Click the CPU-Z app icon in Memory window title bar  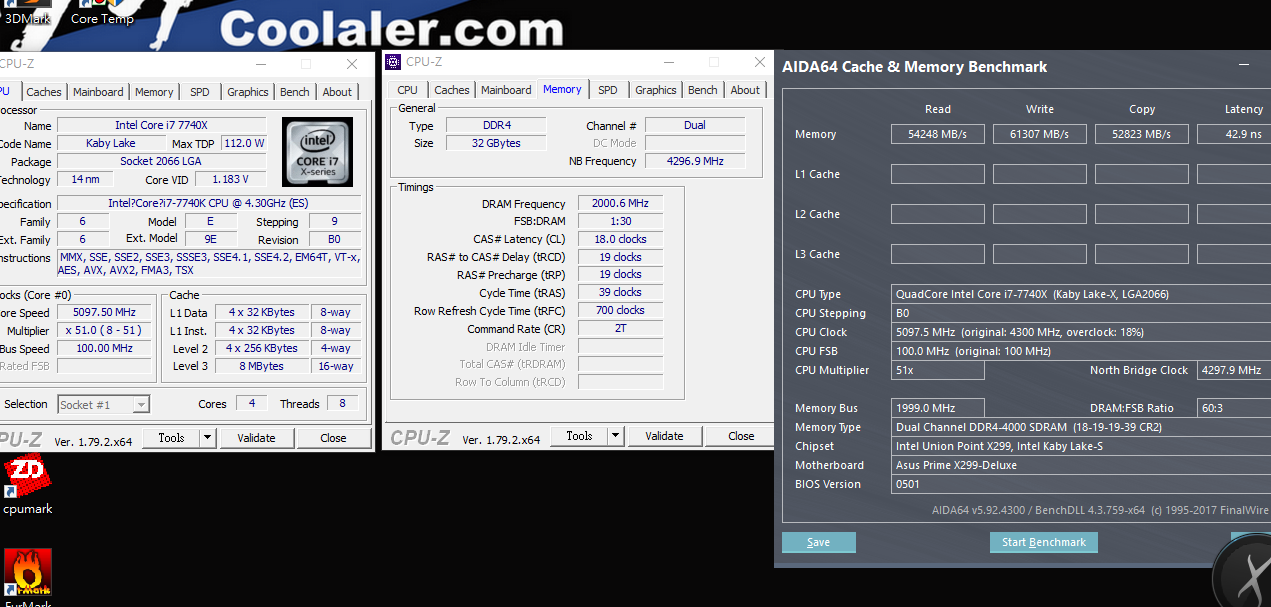[x=394, y=62]
